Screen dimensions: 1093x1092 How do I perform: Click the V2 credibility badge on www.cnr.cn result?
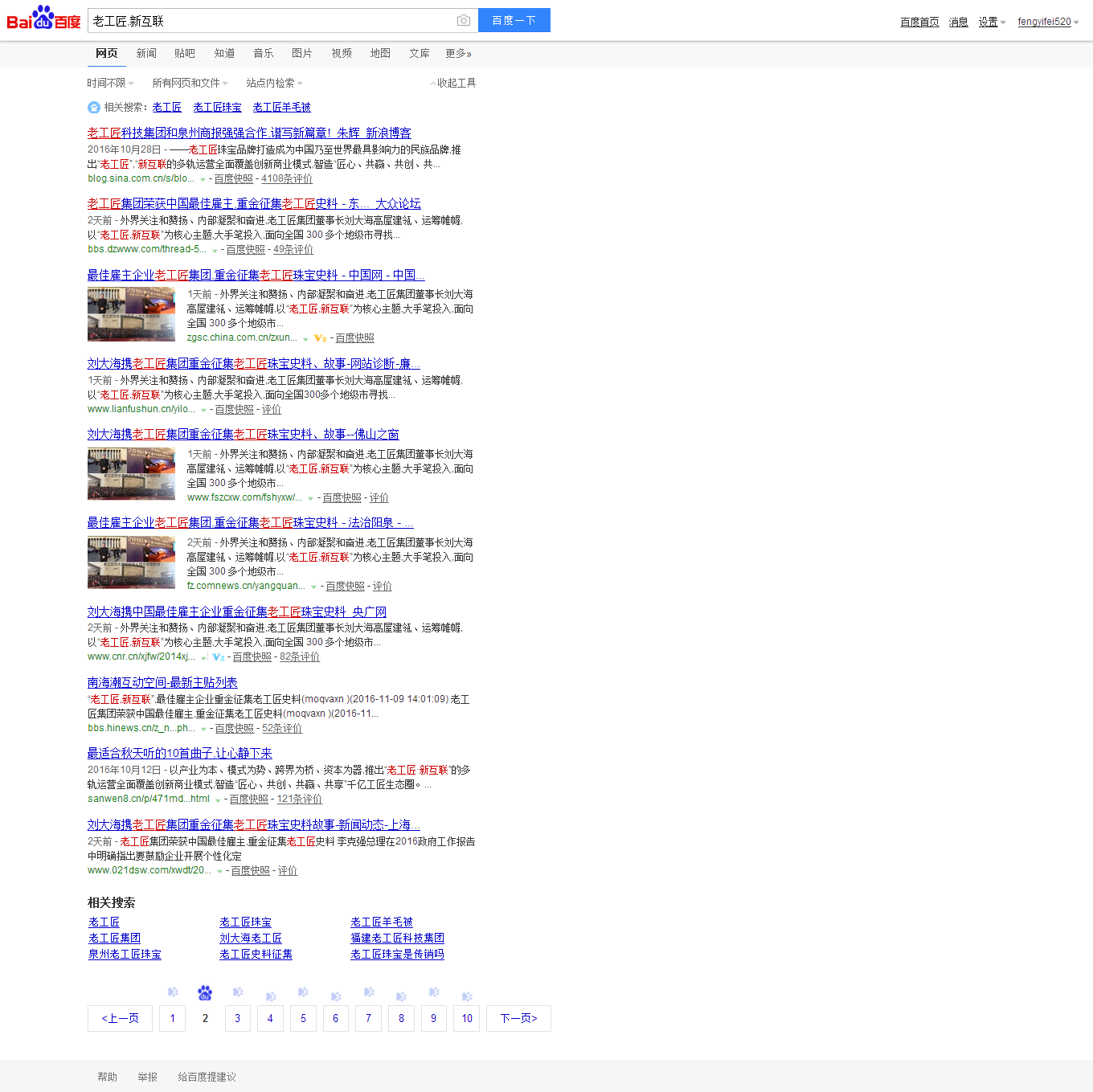click(x=218, y=657)
